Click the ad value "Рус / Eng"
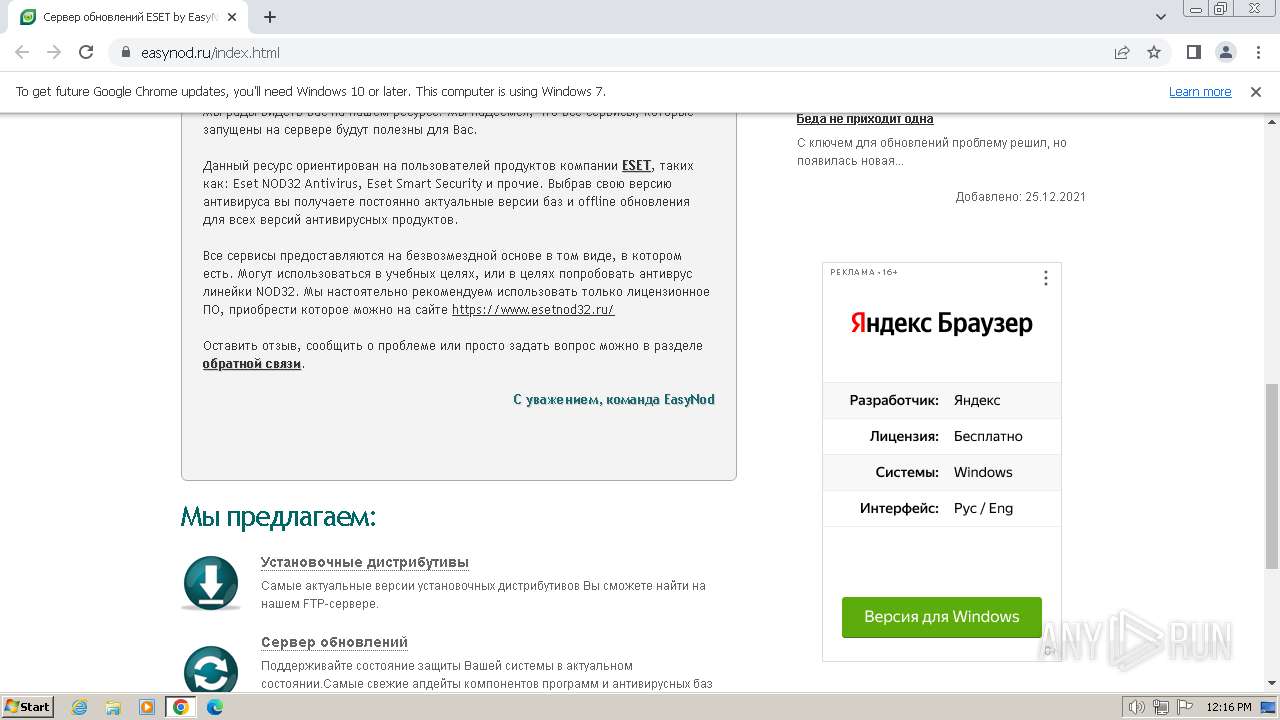This screenshot has height=720, width=1280. [x=983, y=508]
